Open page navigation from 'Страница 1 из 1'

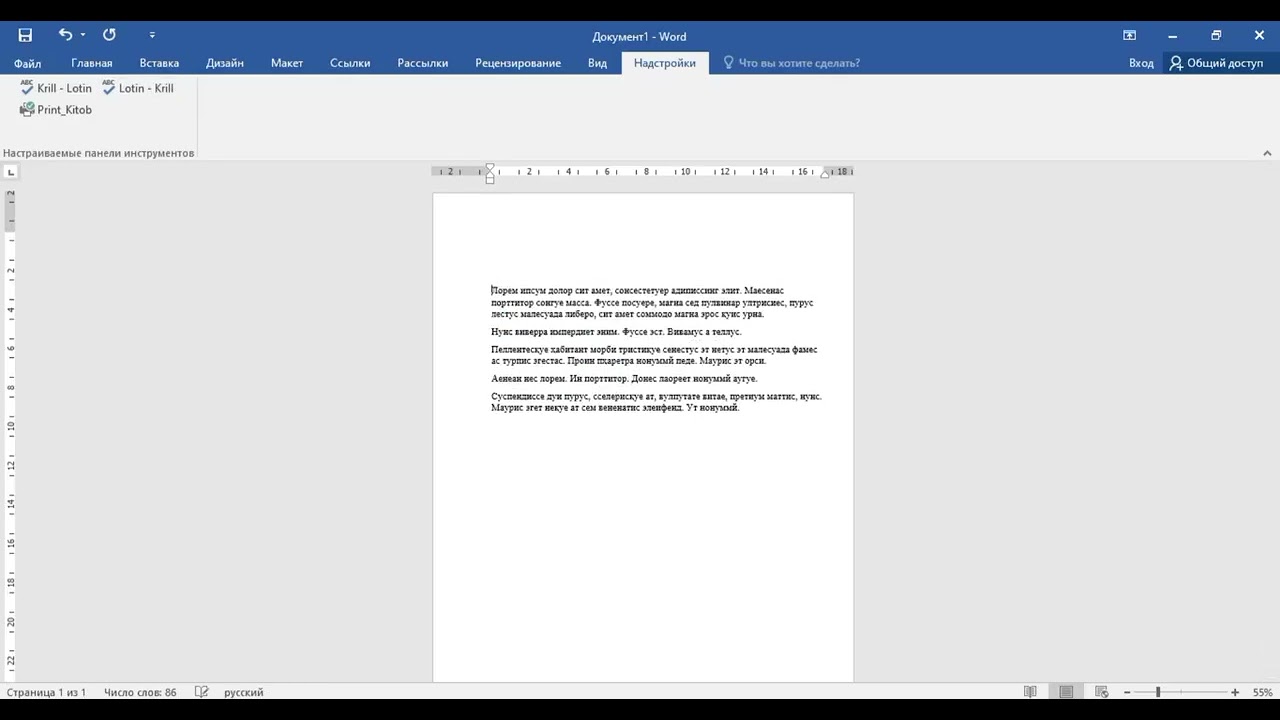47,692
